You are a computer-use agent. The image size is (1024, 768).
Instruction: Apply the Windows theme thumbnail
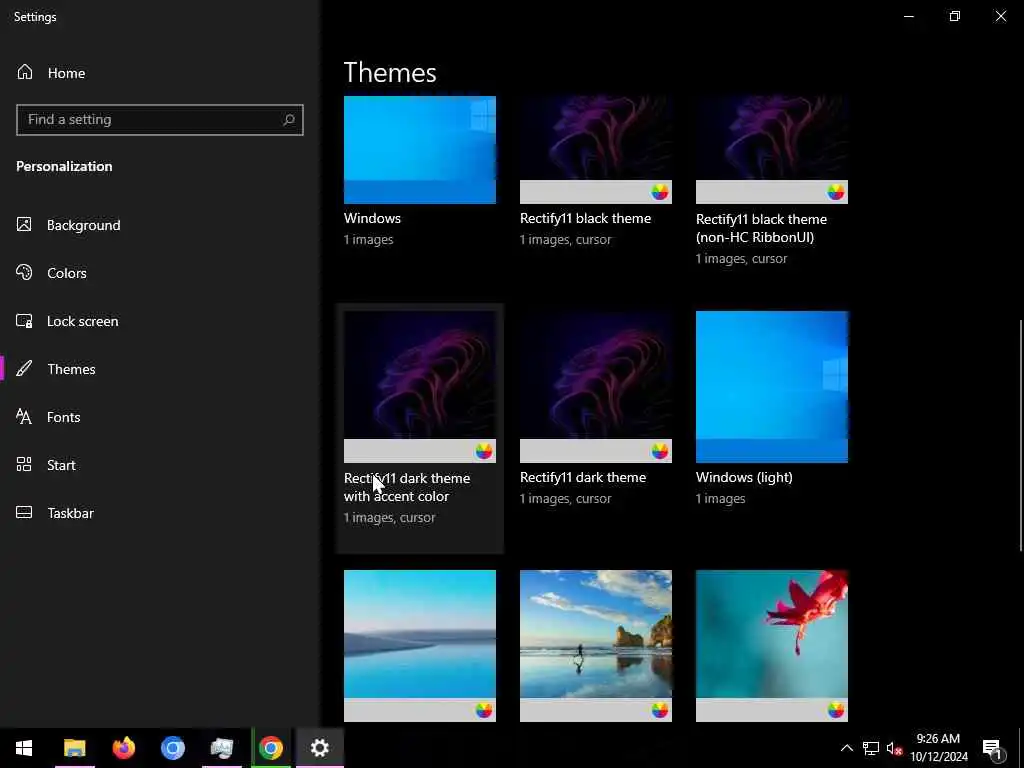point(420,150)
